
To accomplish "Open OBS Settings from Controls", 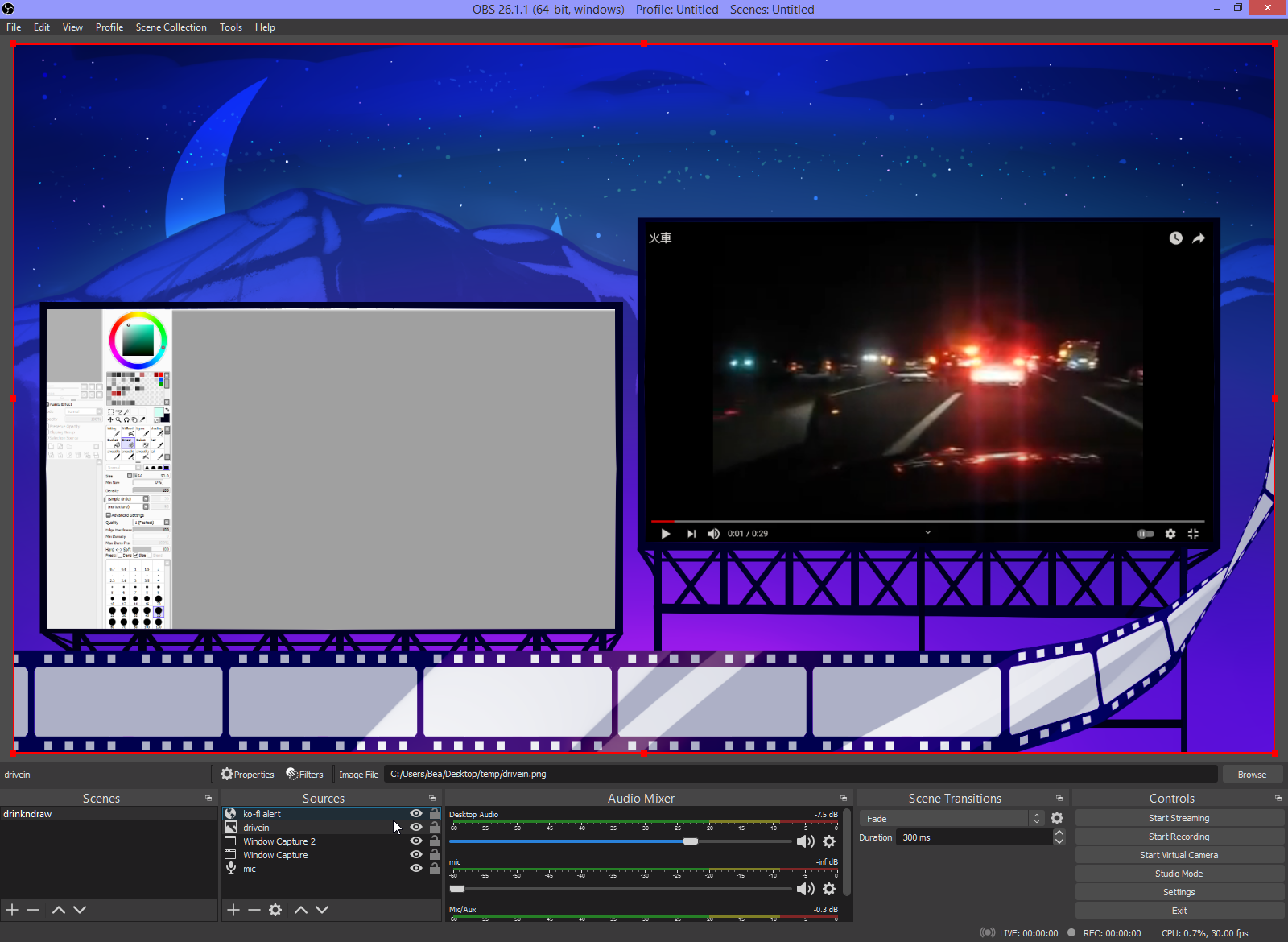I will point(1179,892).
